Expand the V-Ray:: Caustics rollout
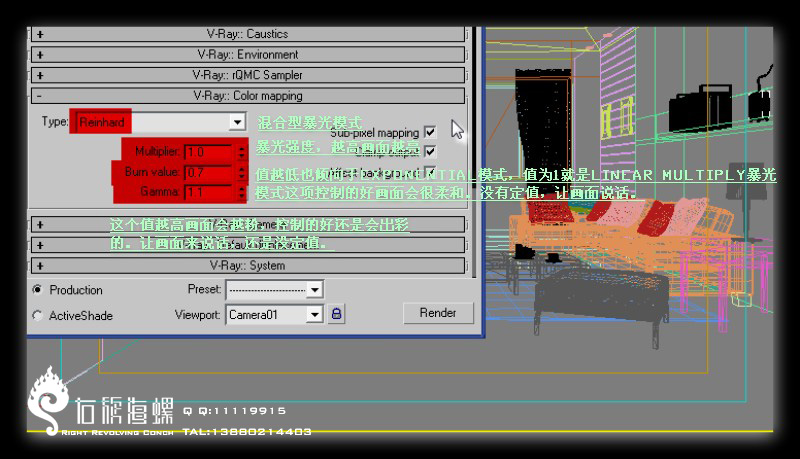800x459 pixels. pos(248,34)
